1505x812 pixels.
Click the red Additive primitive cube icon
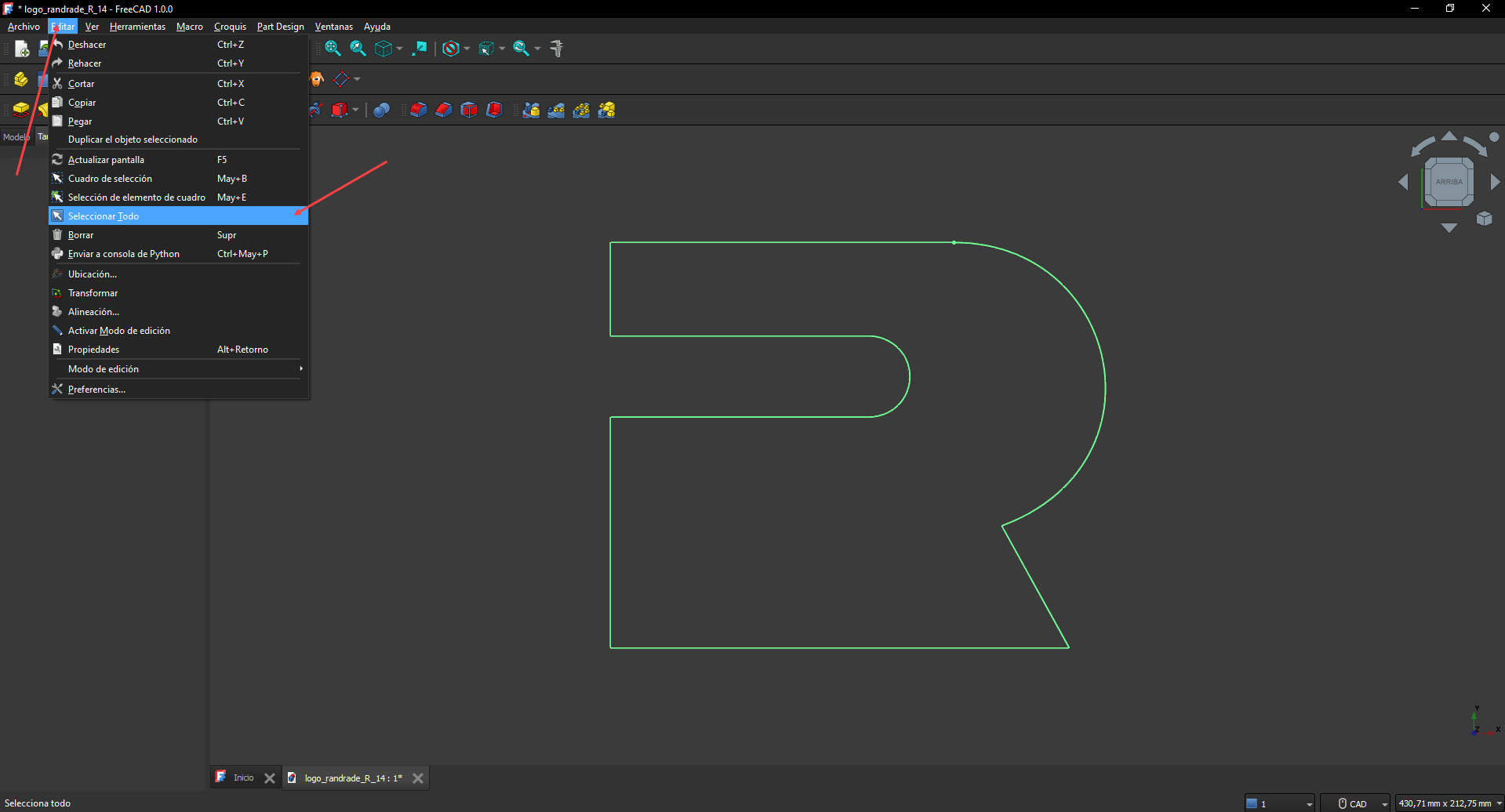pos(339,110)
